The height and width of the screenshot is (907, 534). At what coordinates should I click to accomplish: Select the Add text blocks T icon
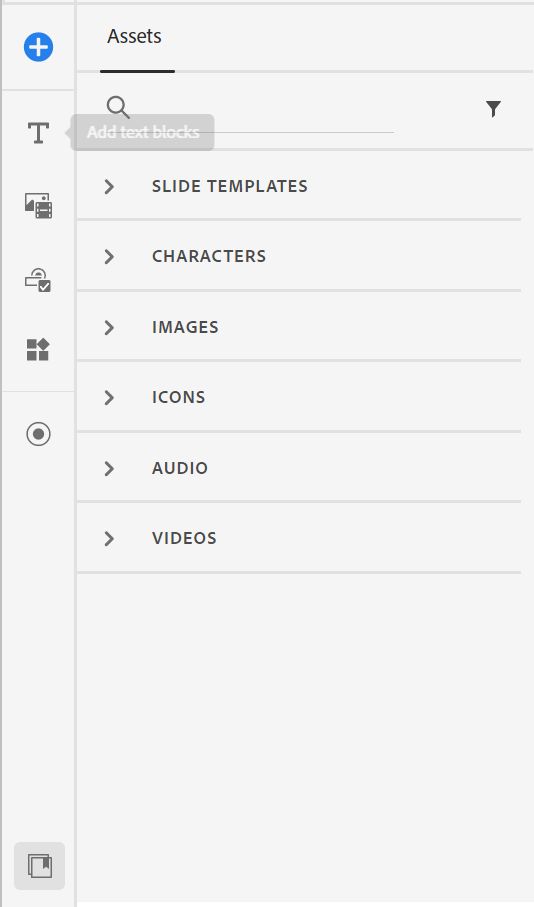pos(38,133)
